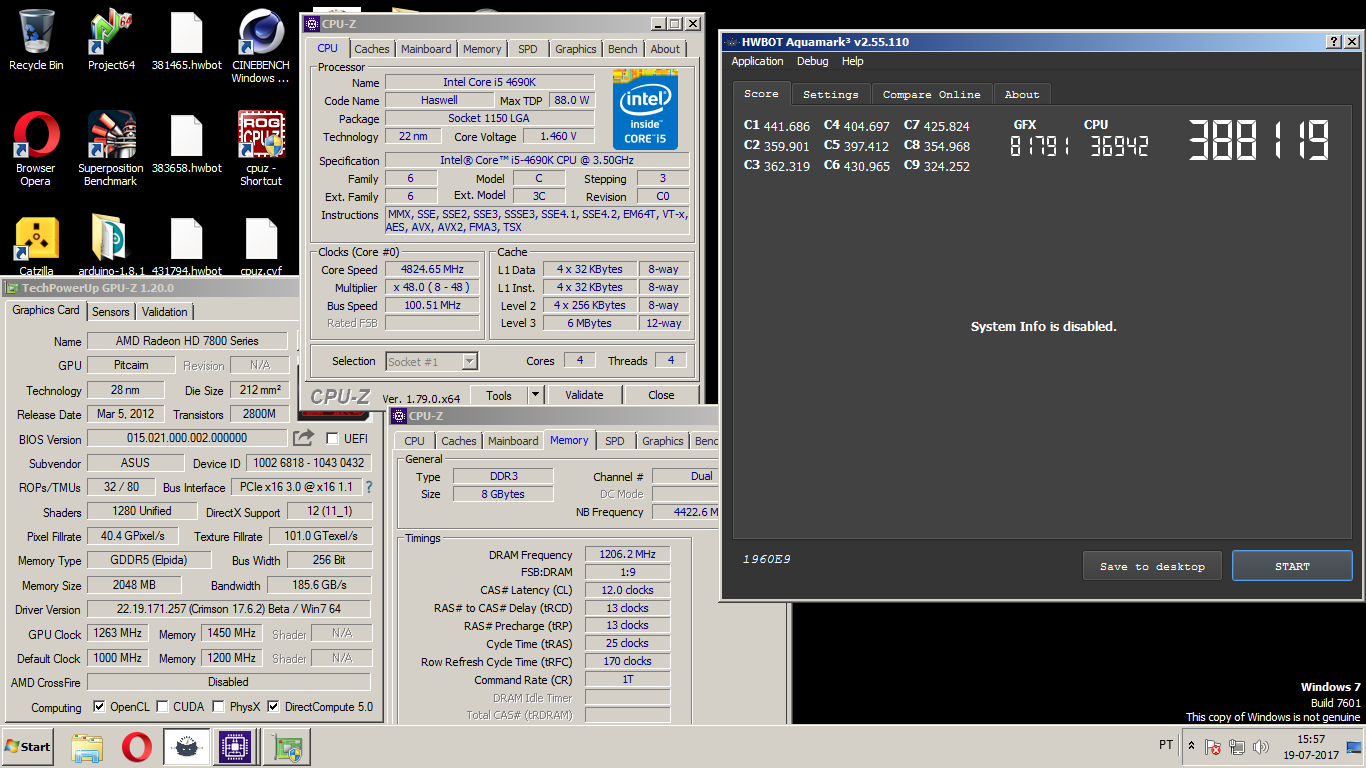The width and height of the screenshot is (1366, 768).
Task: Click the PT language indicator
Action: coord(1165,745)
